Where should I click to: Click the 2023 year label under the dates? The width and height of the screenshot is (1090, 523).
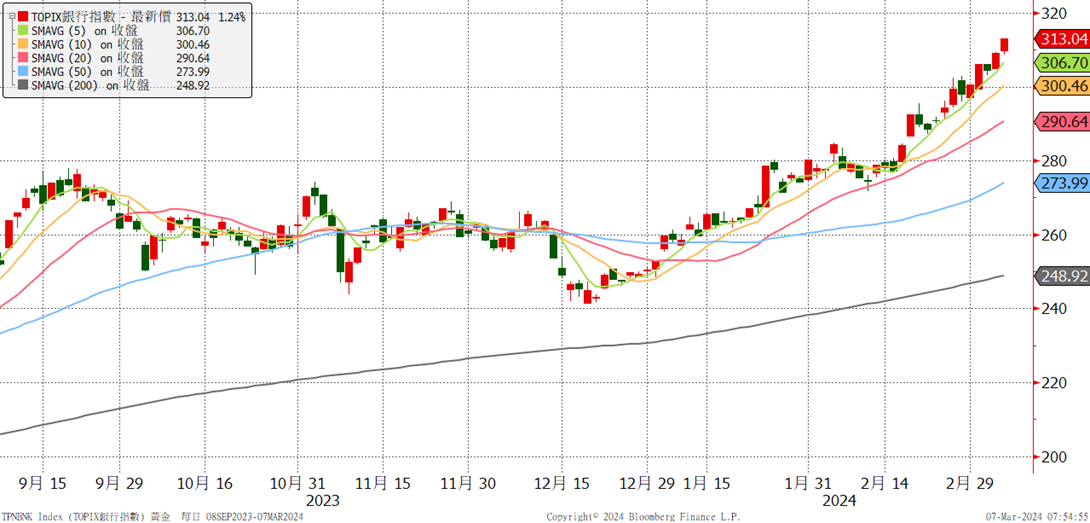pyautogui.click(x=323, y=500)
